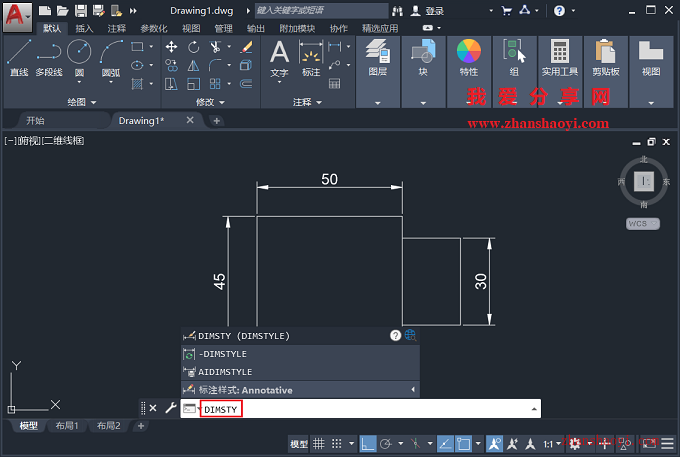Open the annotation scale 1:1 dropdown
The image size is (680, 457).
pos(552,444)
